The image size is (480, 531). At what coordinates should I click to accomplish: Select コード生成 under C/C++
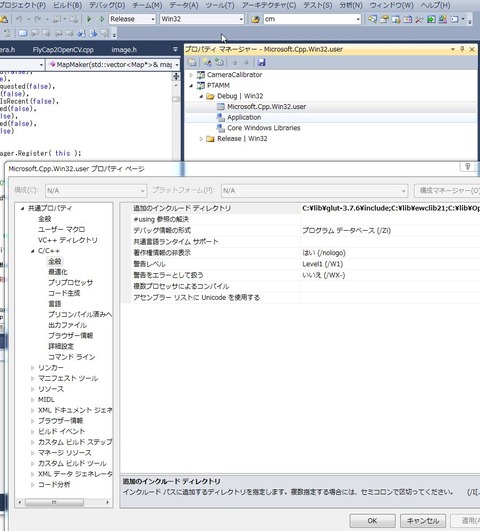pyautogui.click(x=64, y=293)
